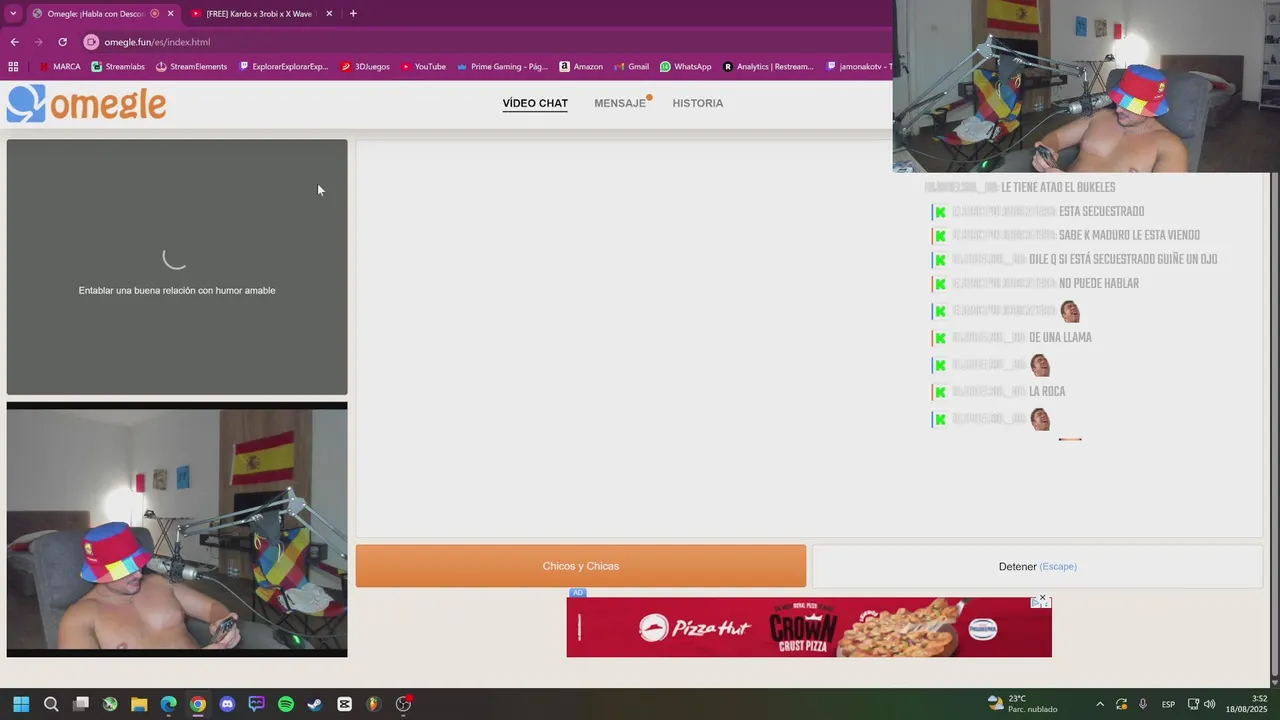
Task: Expand the tab search dropdown
Action: (x=13, y=14)
